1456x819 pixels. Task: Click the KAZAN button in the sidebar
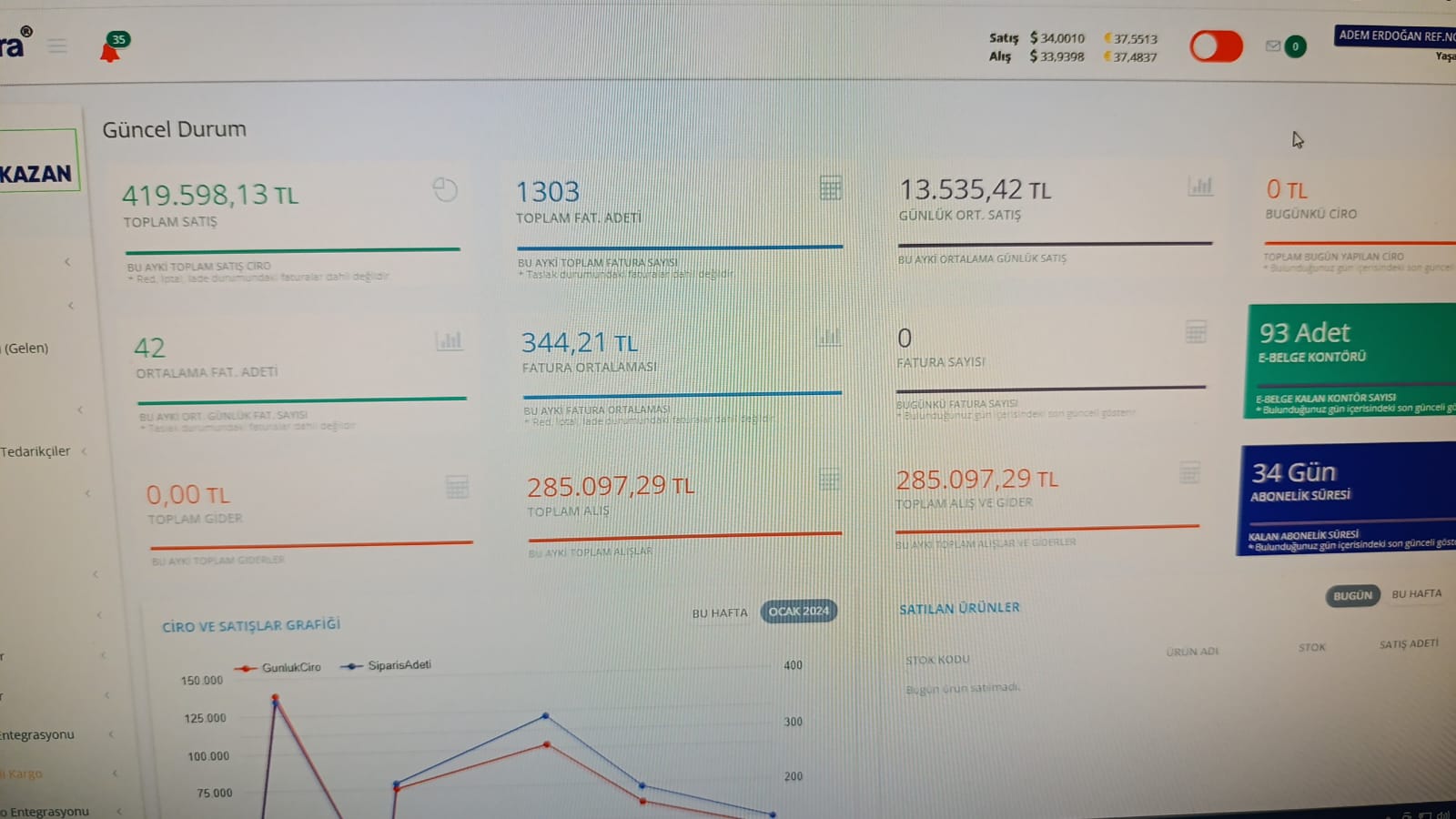tap(39, 161)
